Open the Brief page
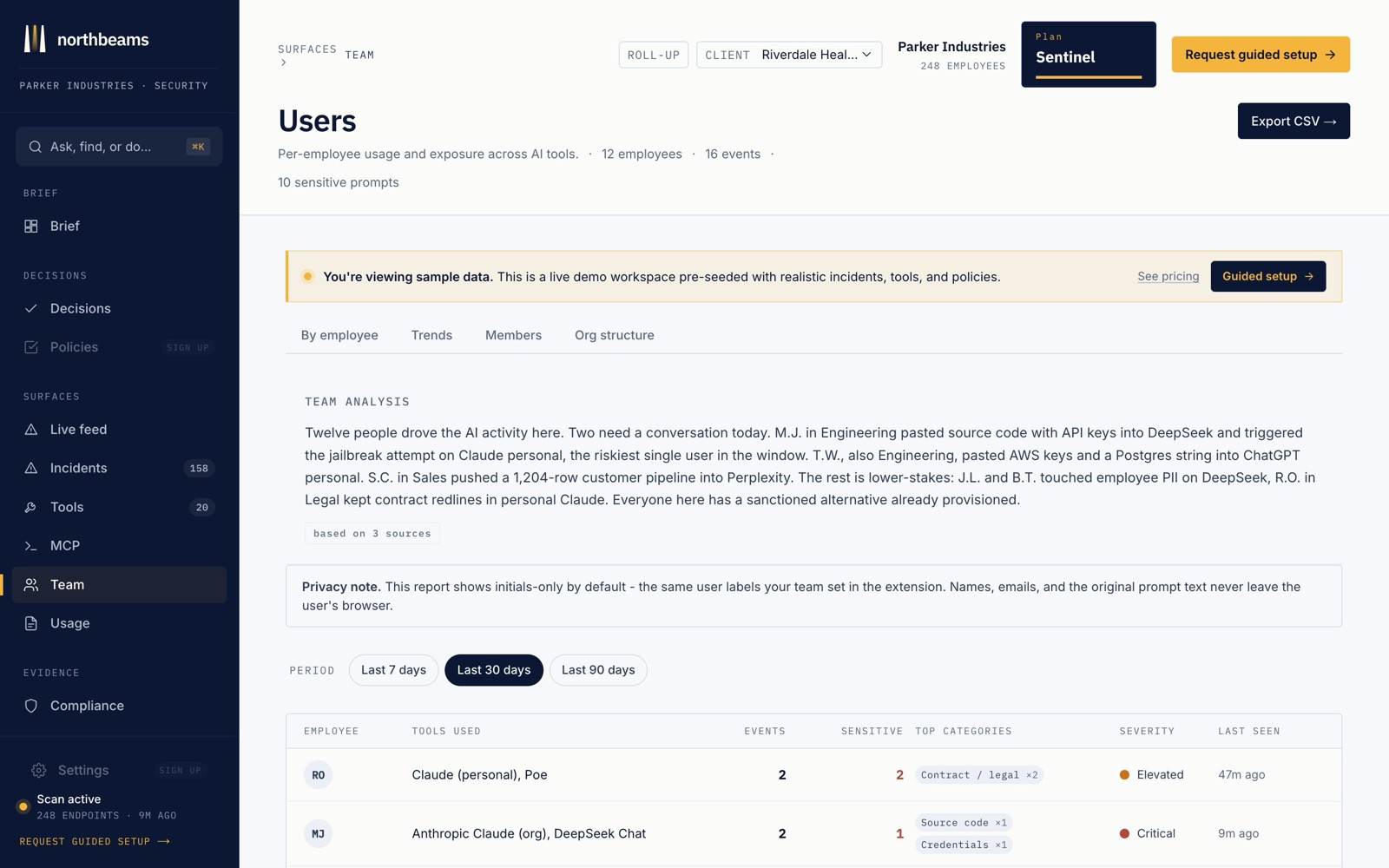This screenshot has width=1389, height=868. pos(119,226)
